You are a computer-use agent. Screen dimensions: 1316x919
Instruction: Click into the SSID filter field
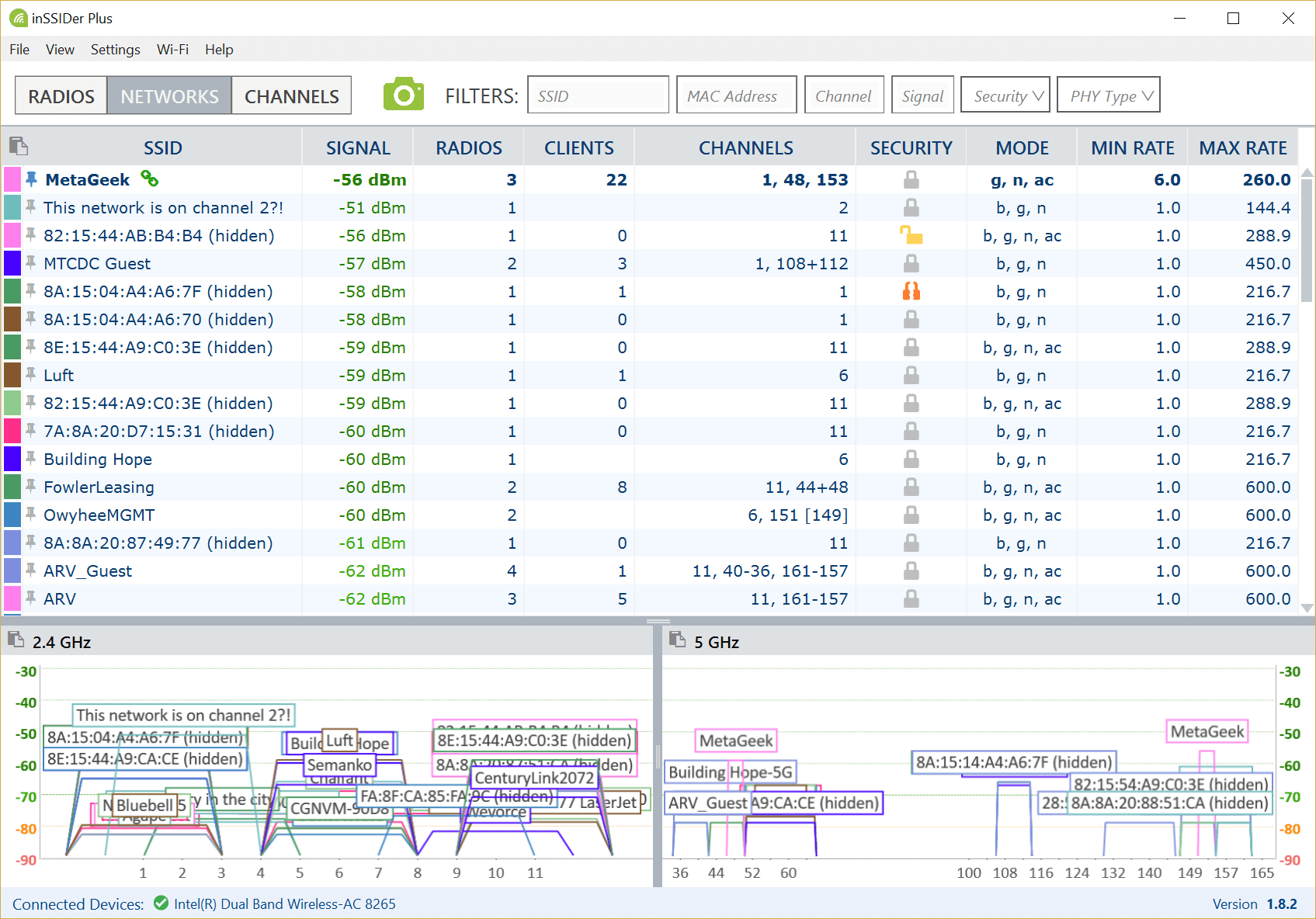click(597, 95)
